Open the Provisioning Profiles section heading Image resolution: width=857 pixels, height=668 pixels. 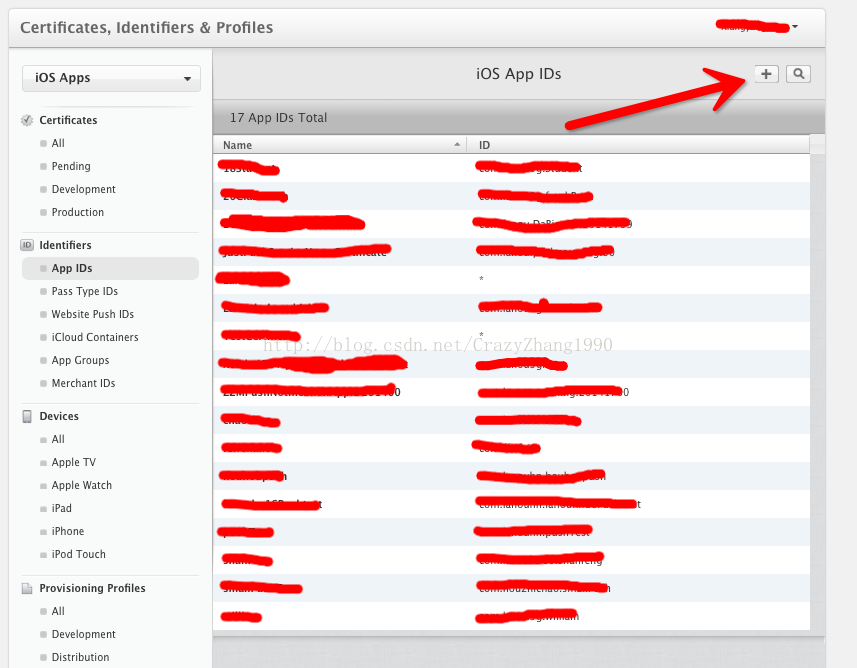pyautogui.click(x=92, y=588)
